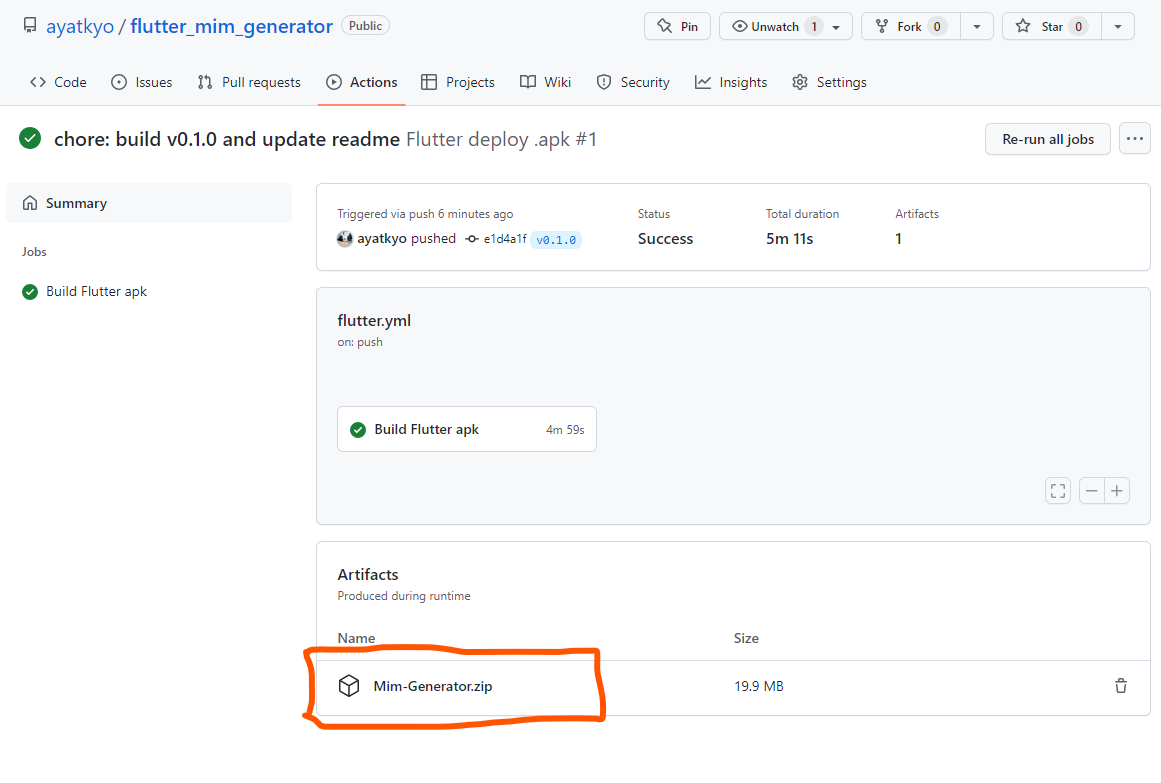Click the green check beside sidebar Build Flutter apk
The image size is (1161, 783).
(x=30, y=292)
